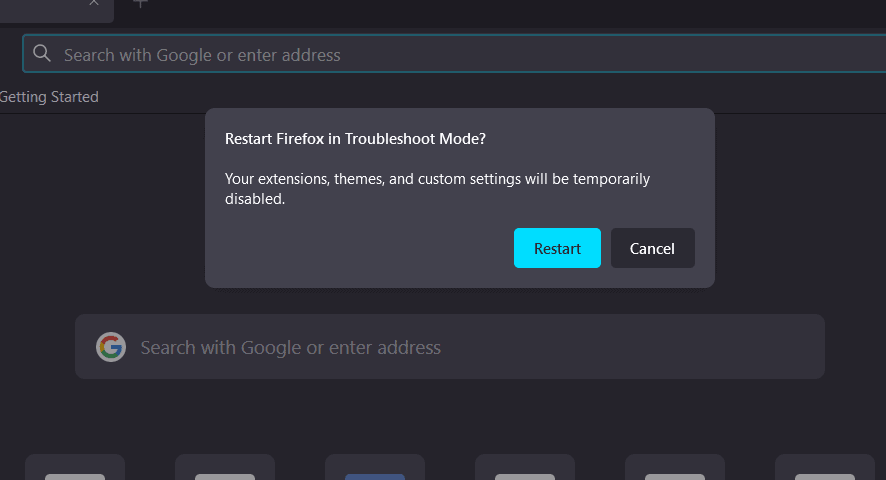
Task: Open the sixth shortcut tile
Action: click(x=825, y=469)
